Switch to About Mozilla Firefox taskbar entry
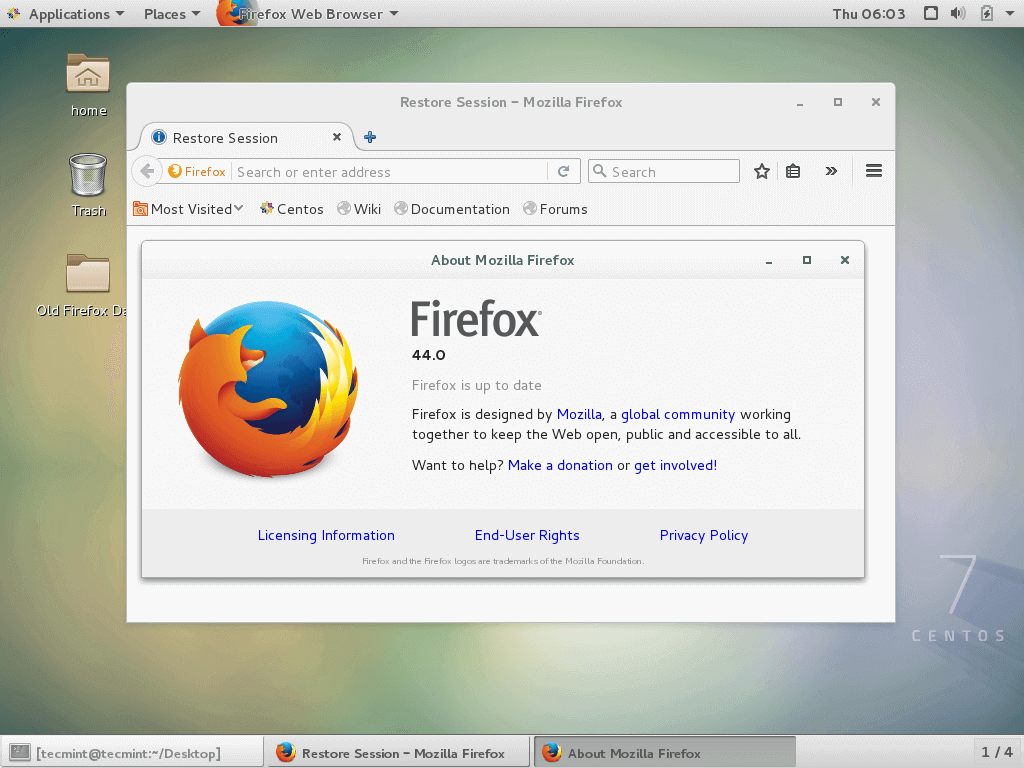Screen dimensions: 1024x768 665,753
